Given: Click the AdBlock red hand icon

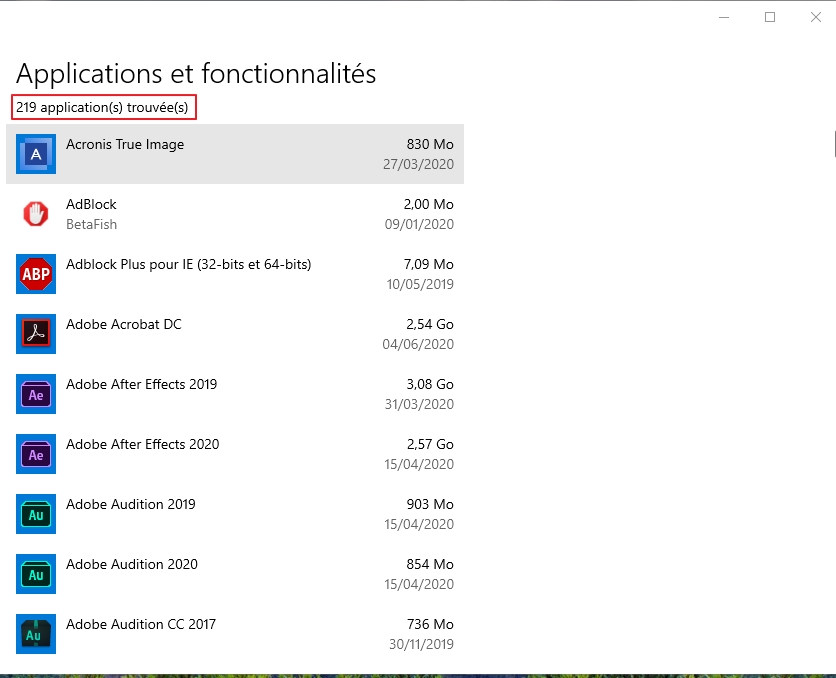Looking at the screenshot, I should tap(36, 214).
